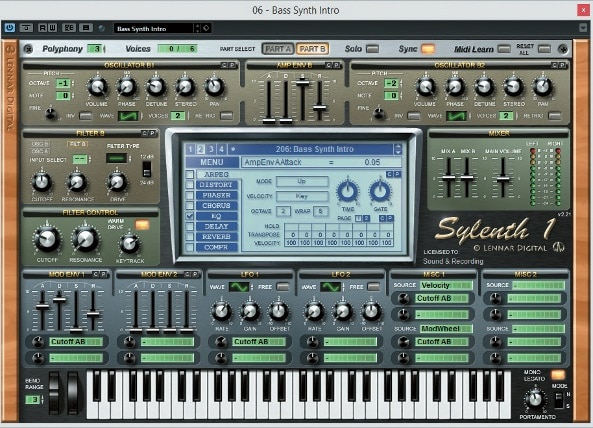Image resolution: width=593 pixels, height=428 pixels.
Task: Toggle Oscillator B1 INV switch
Action: tap(86, 116)
